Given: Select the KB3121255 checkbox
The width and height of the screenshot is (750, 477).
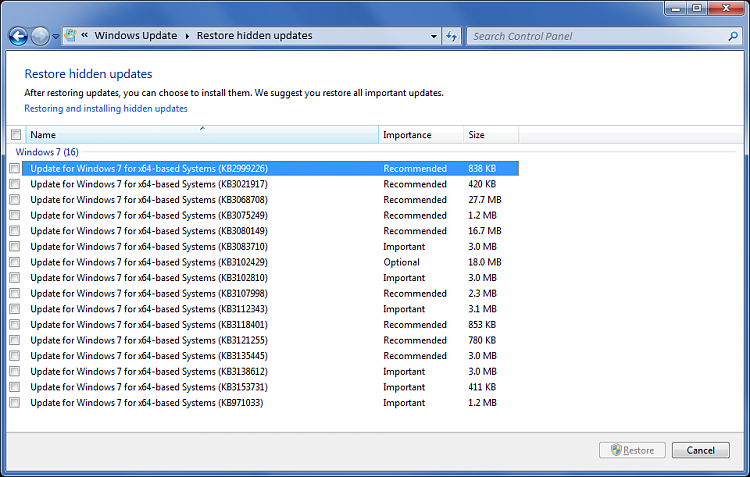Looking at the screenshot, I should pos(15,340).
